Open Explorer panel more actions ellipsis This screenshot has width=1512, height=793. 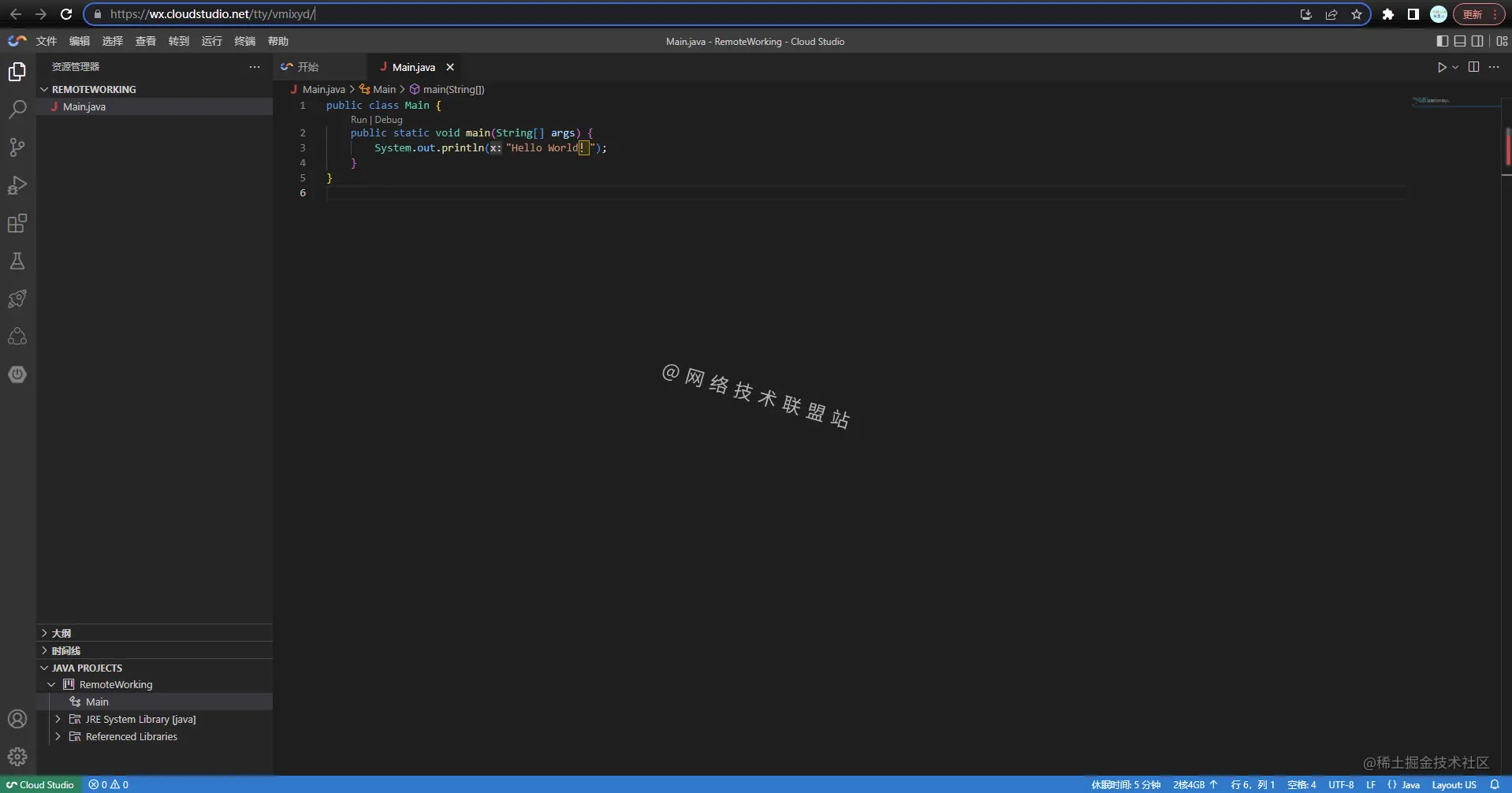[x=255, y=67]
